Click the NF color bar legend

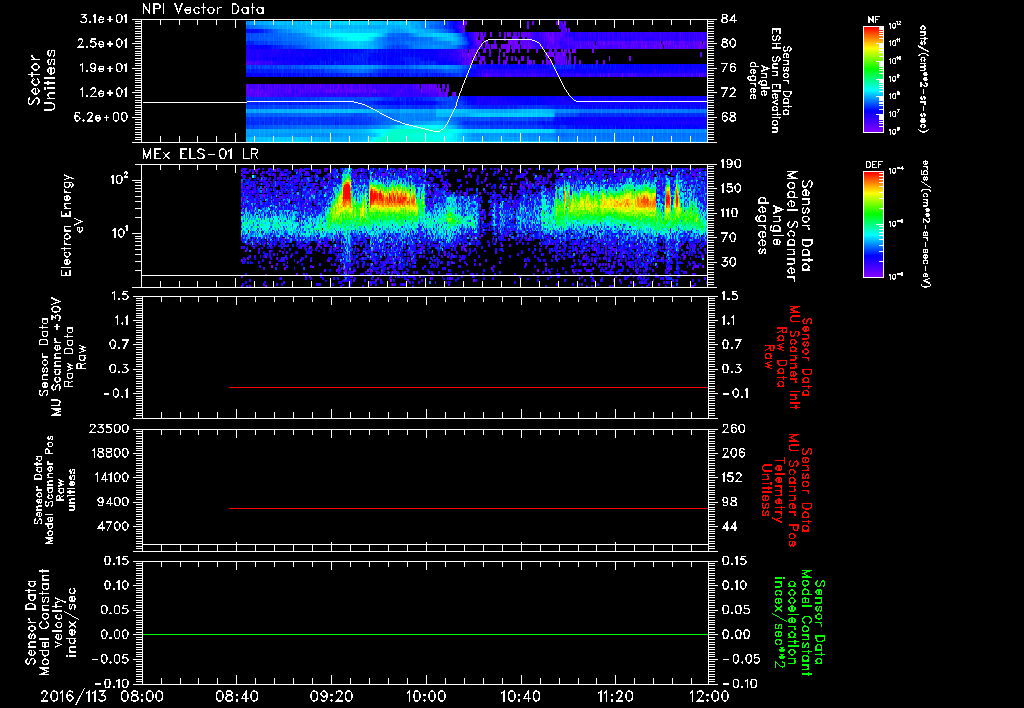point(874,78)
